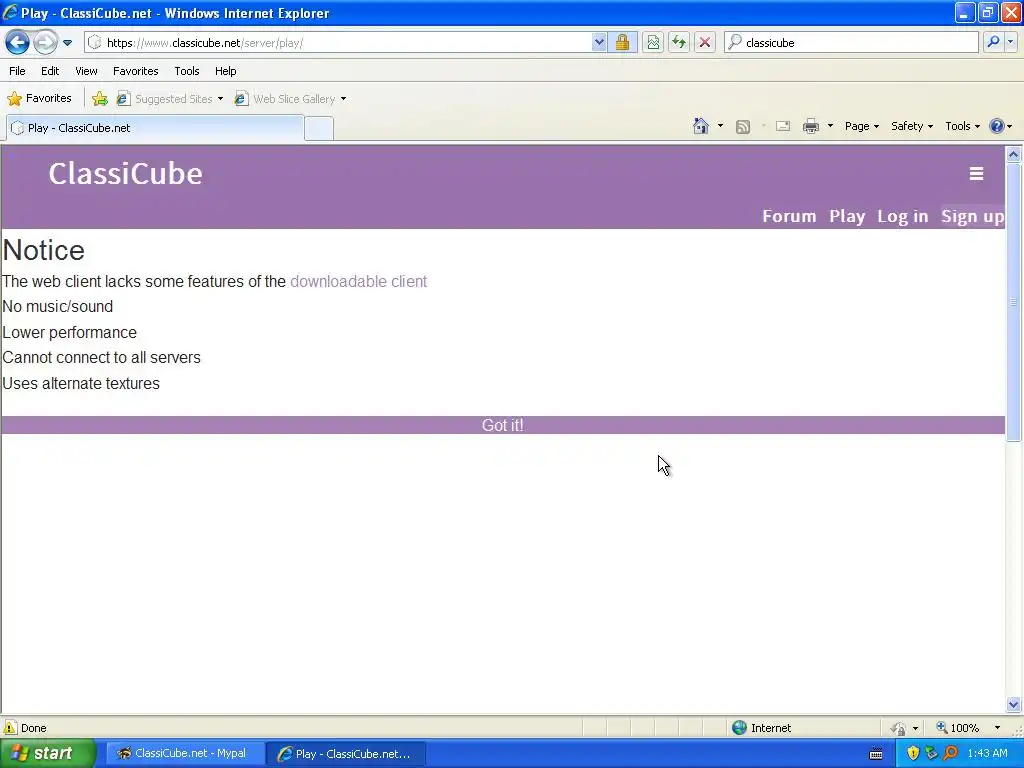Viewport: 1024px width, 768px height.
Task: Click the Print icon
Action: [x=810, y=126]
